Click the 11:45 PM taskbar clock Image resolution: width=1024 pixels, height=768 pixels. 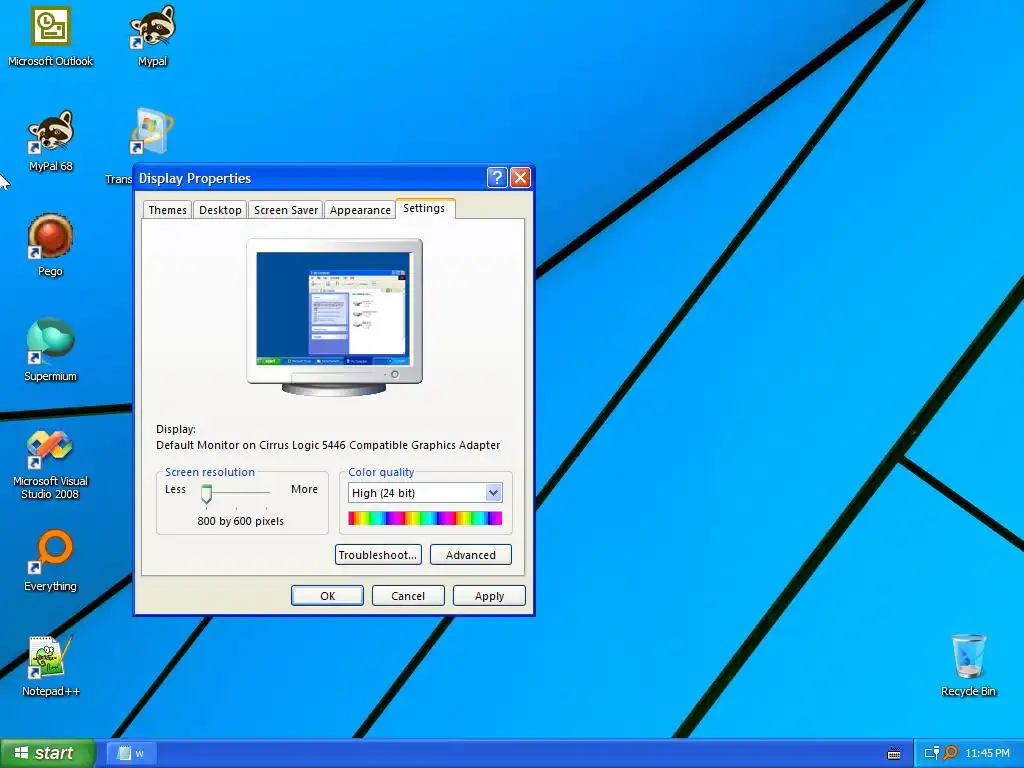pyautogui.click(x=987, y=754)
